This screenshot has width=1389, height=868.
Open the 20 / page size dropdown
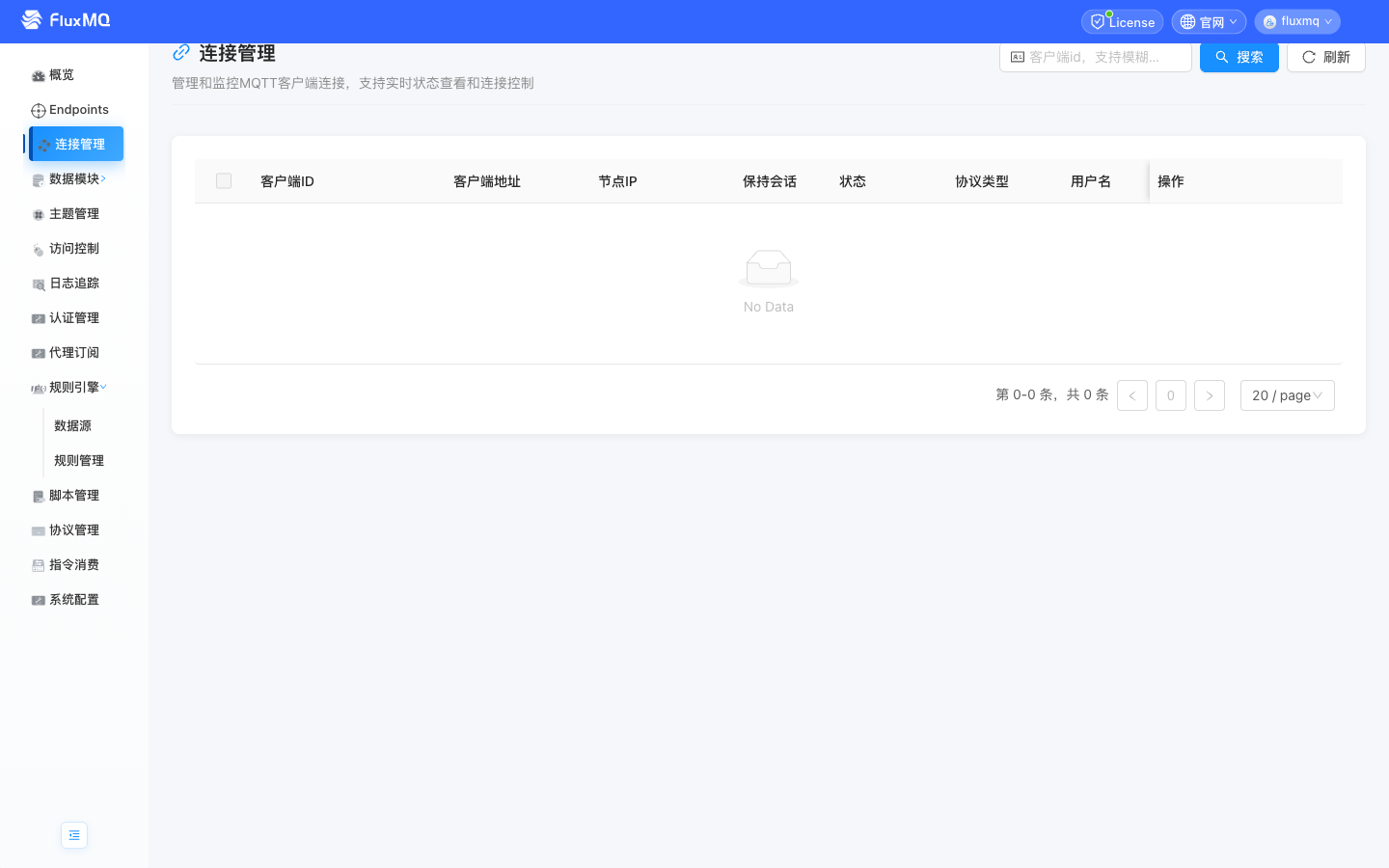1287,395
